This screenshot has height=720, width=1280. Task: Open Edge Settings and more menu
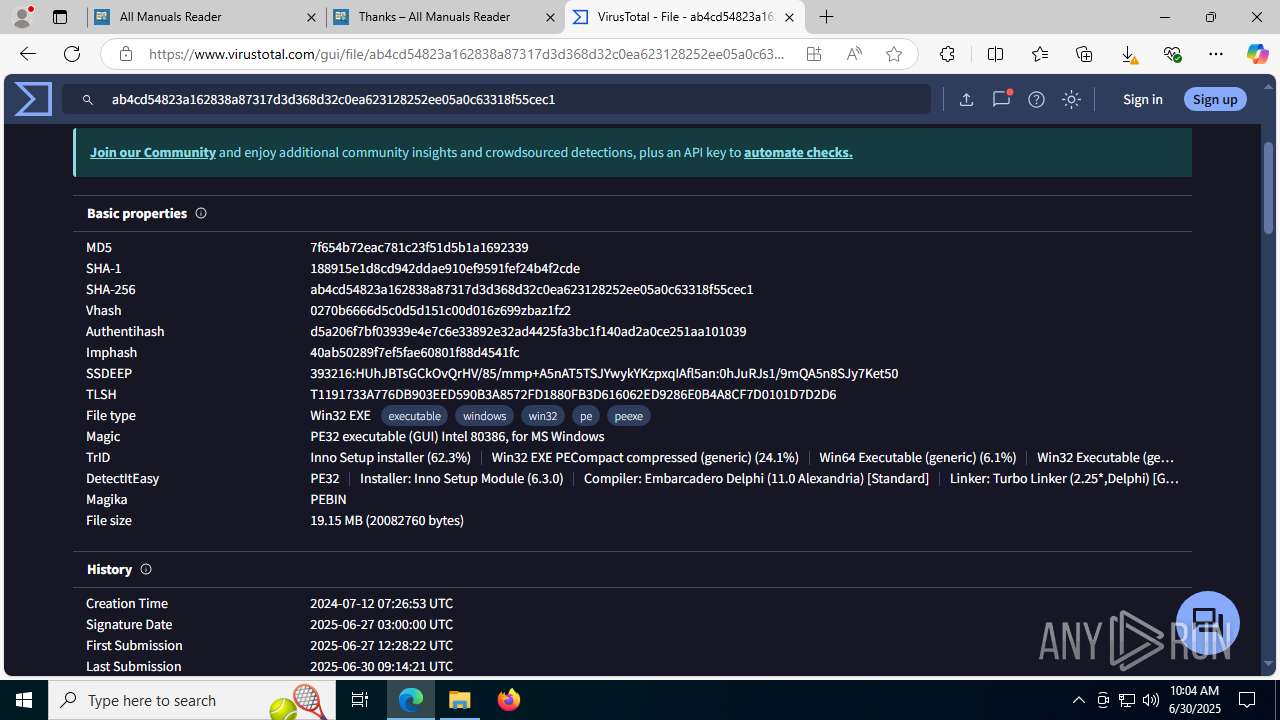(x=1216, y=54)
